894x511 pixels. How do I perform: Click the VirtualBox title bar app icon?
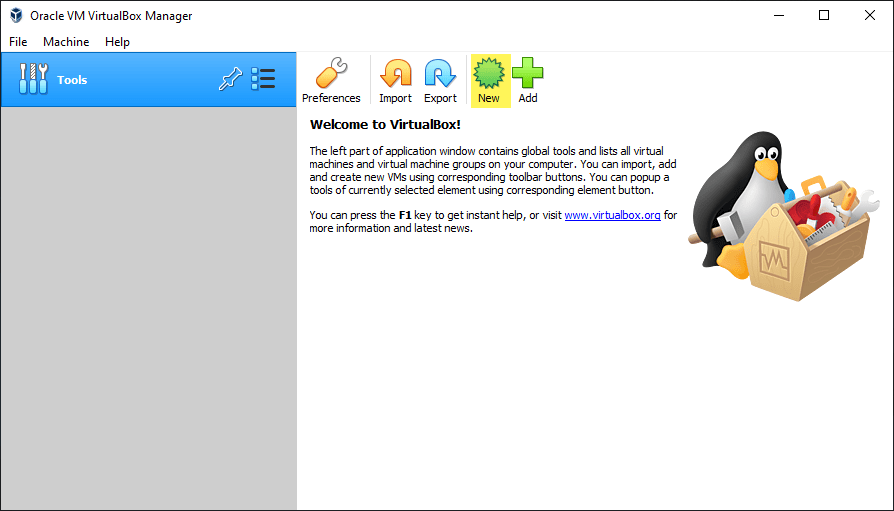click(16, 15)
